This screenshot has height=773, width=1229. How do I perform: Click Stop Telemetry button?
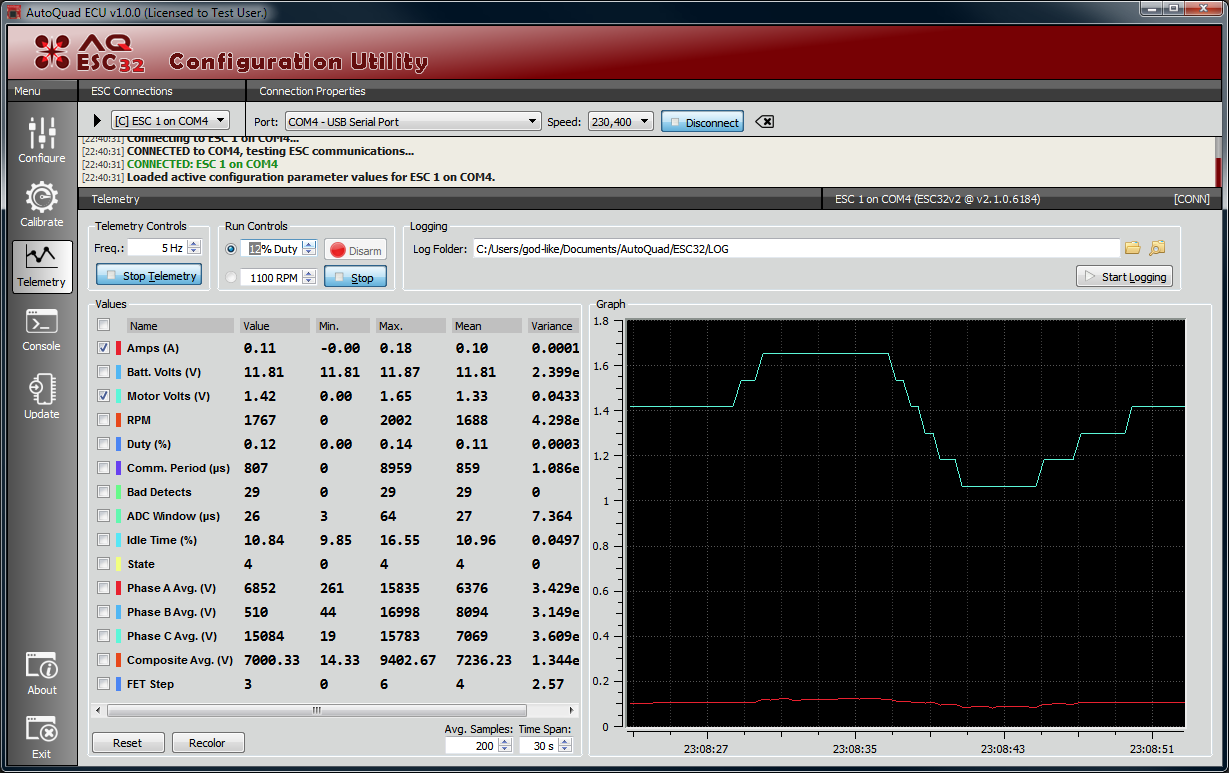(149, 275)
